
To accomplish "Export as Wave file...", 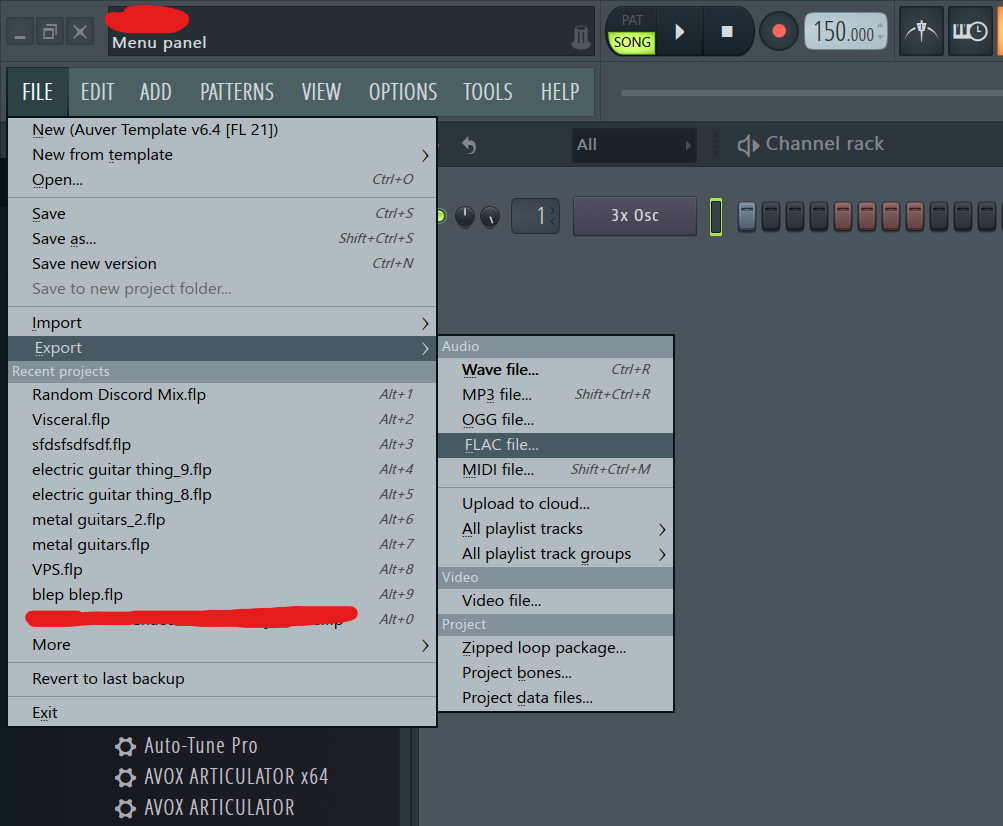I will [555, 370].
